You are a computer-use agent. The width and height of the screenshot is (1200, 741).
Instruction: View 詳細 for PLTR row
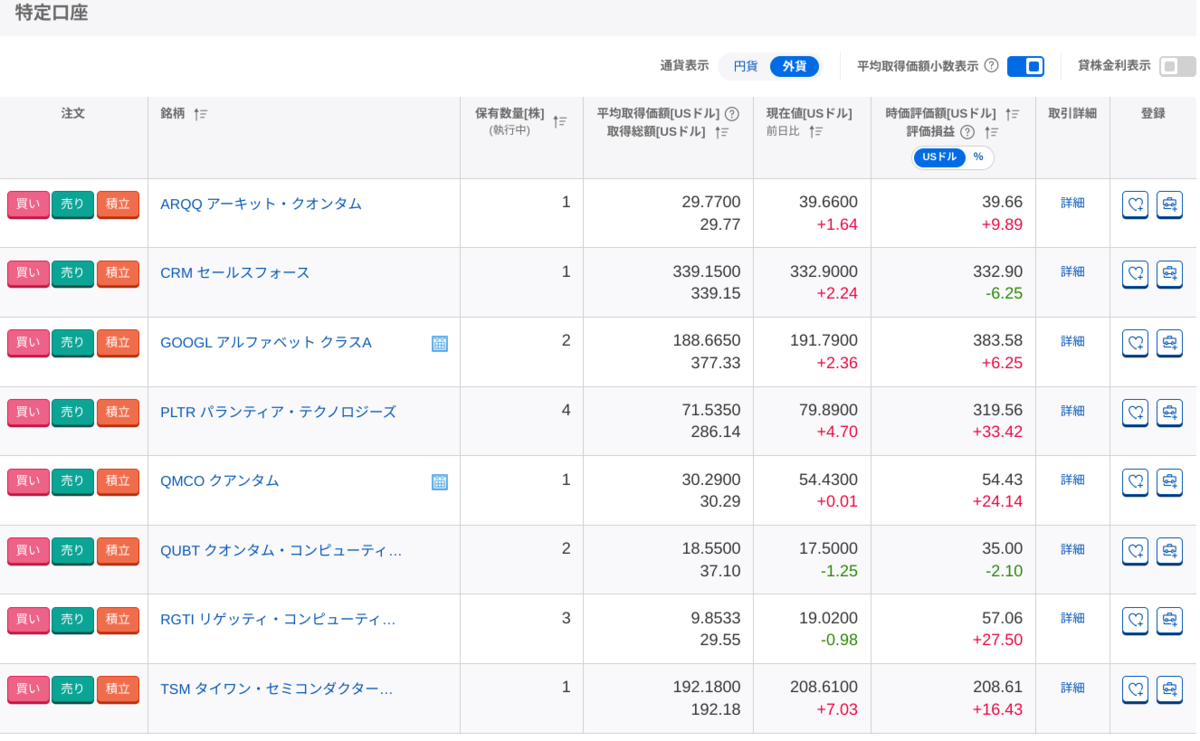(1072, 411)
